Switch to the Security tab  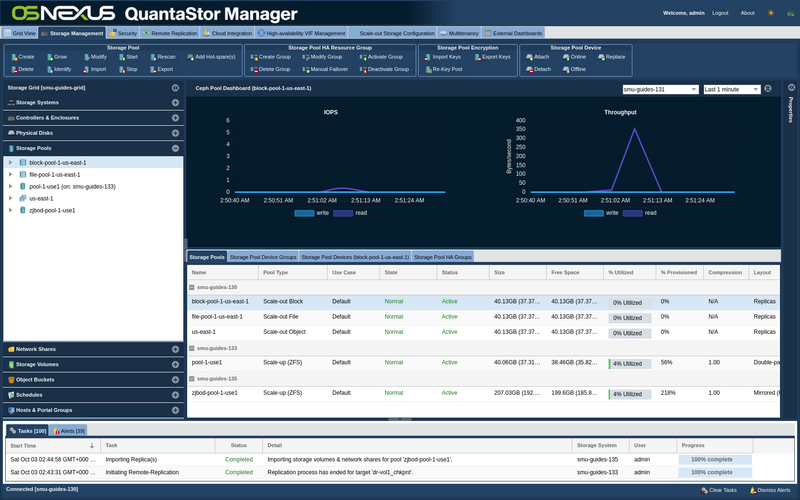[122, 33]
